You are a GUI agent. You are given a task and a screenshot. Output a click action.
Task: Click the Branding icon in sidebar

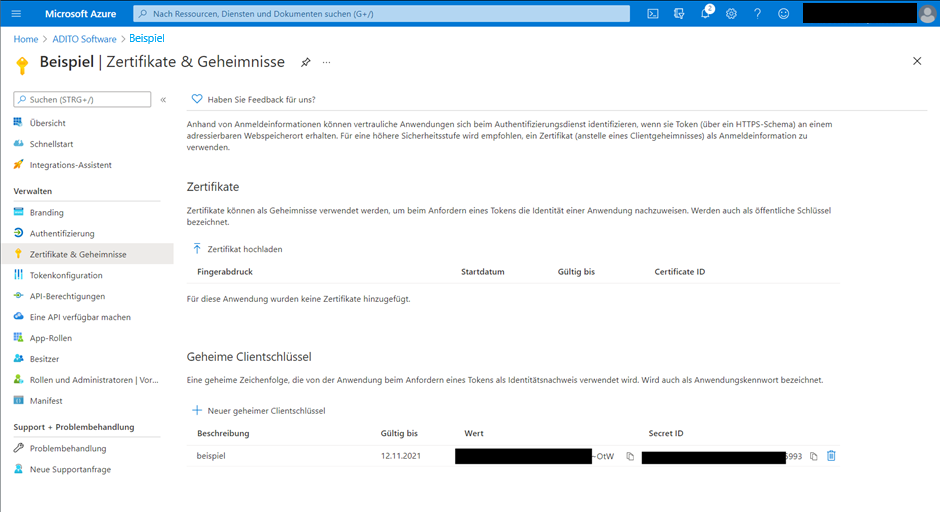(18, 212)
